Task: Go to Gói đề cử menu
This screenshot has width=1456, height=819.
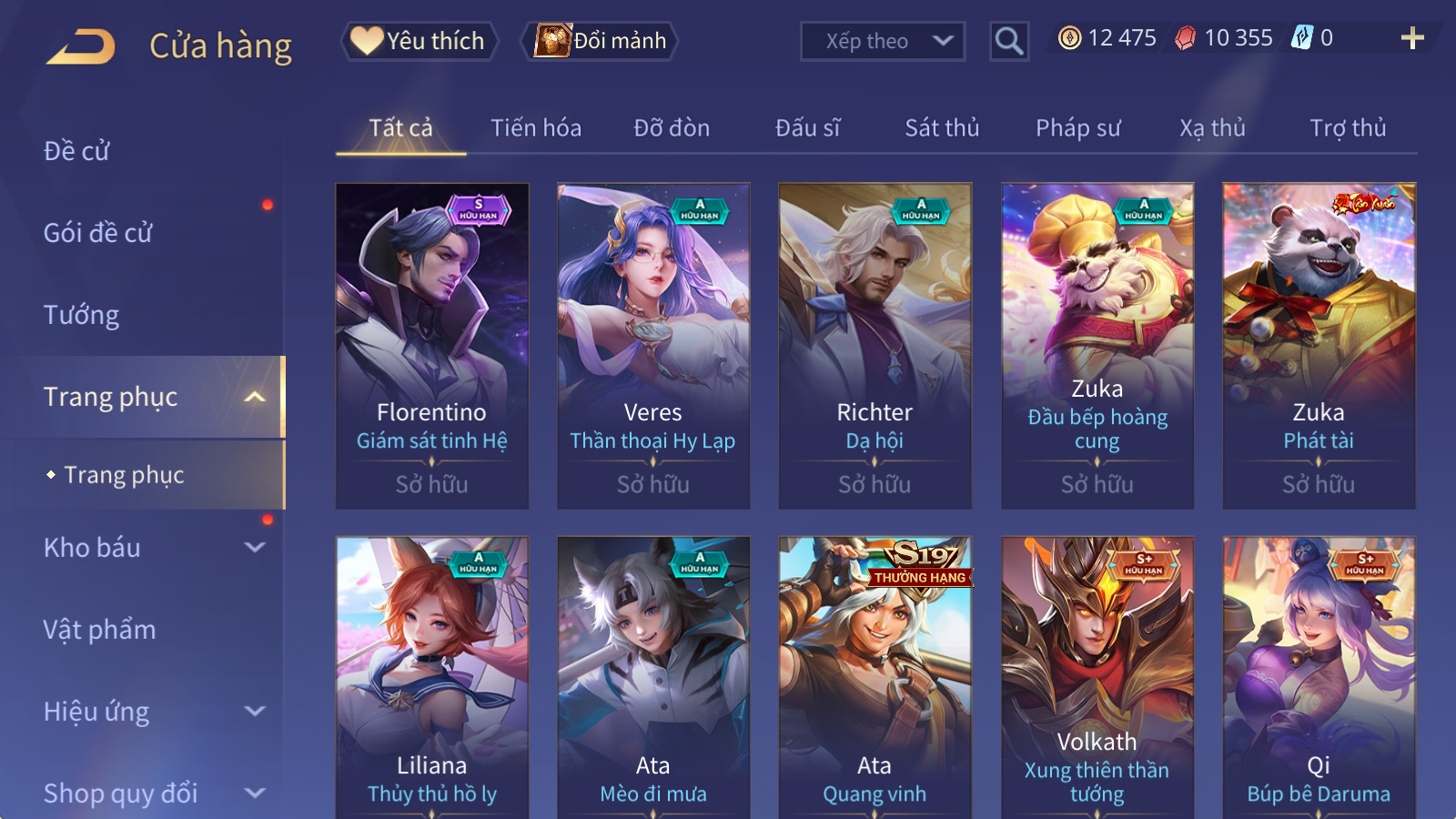Action: point(97,233)
